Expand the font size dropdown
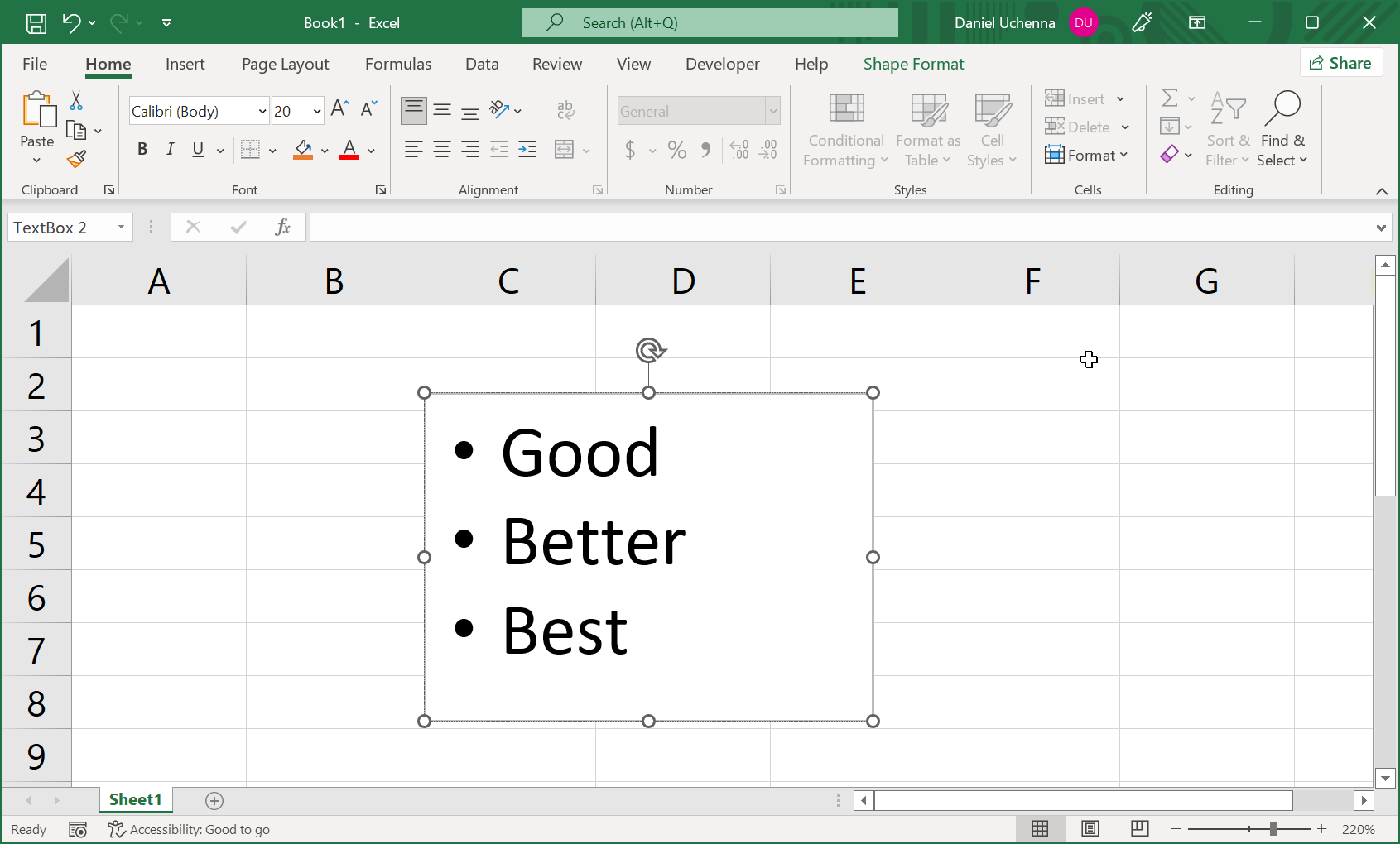 316,112
